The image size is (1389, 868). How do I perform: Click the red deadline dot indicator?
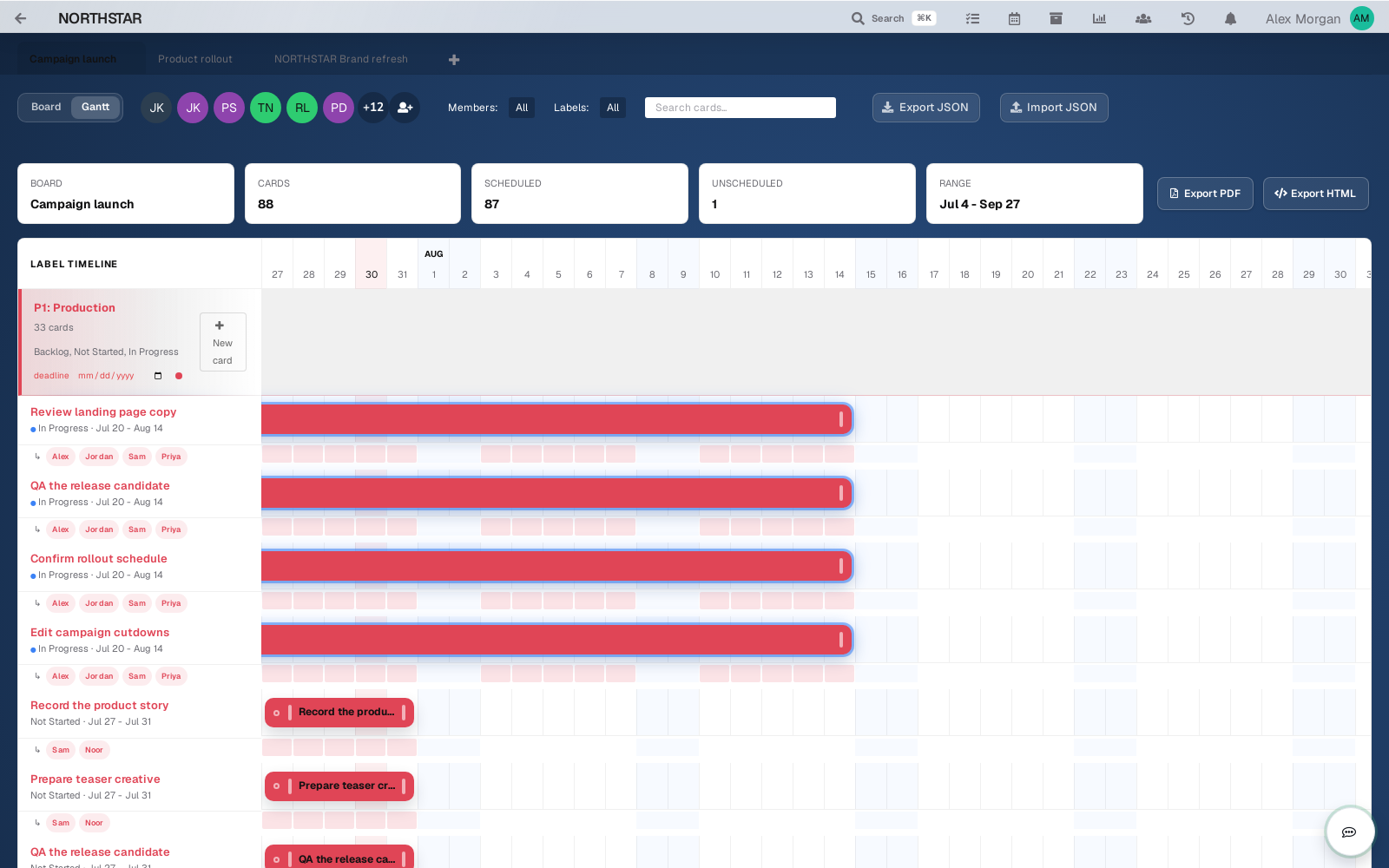(x=179, y=376)
